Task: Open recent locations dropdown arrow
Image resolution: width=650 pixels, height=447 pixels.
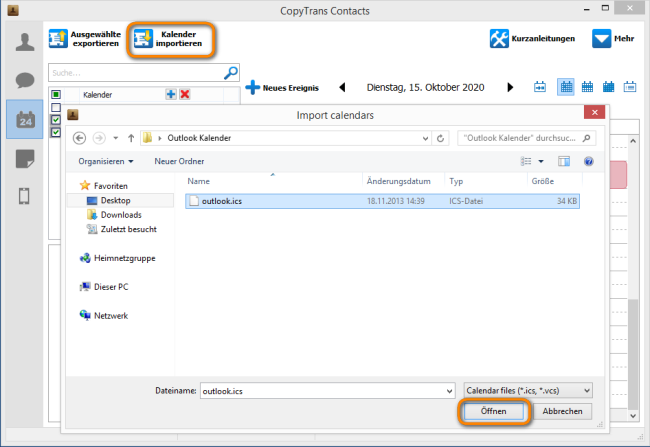Action: (116, 138)
